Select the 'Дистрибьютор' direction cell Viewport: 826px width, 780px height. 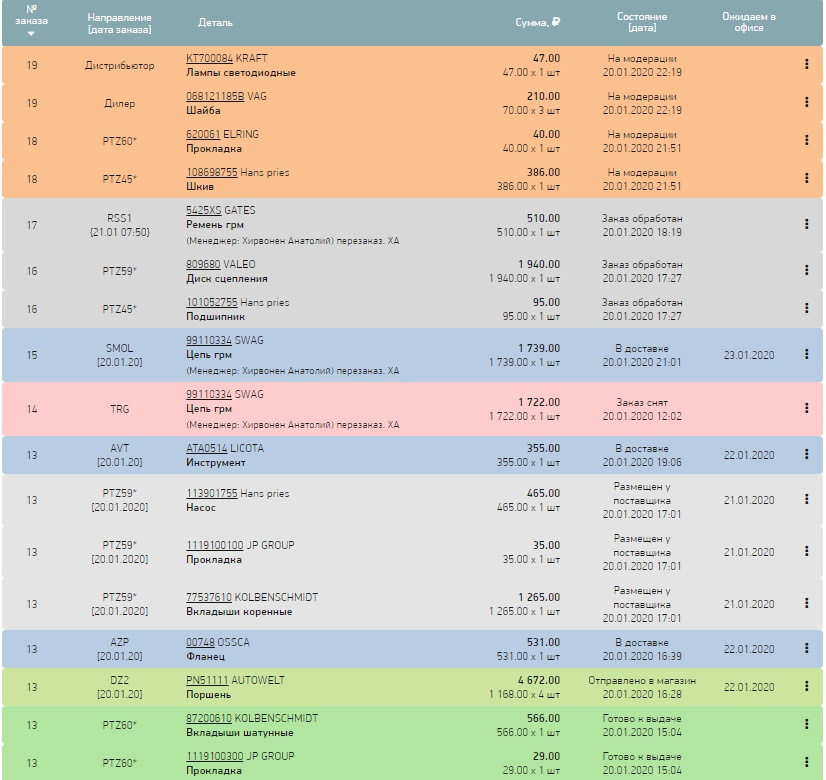pos(120,66)
